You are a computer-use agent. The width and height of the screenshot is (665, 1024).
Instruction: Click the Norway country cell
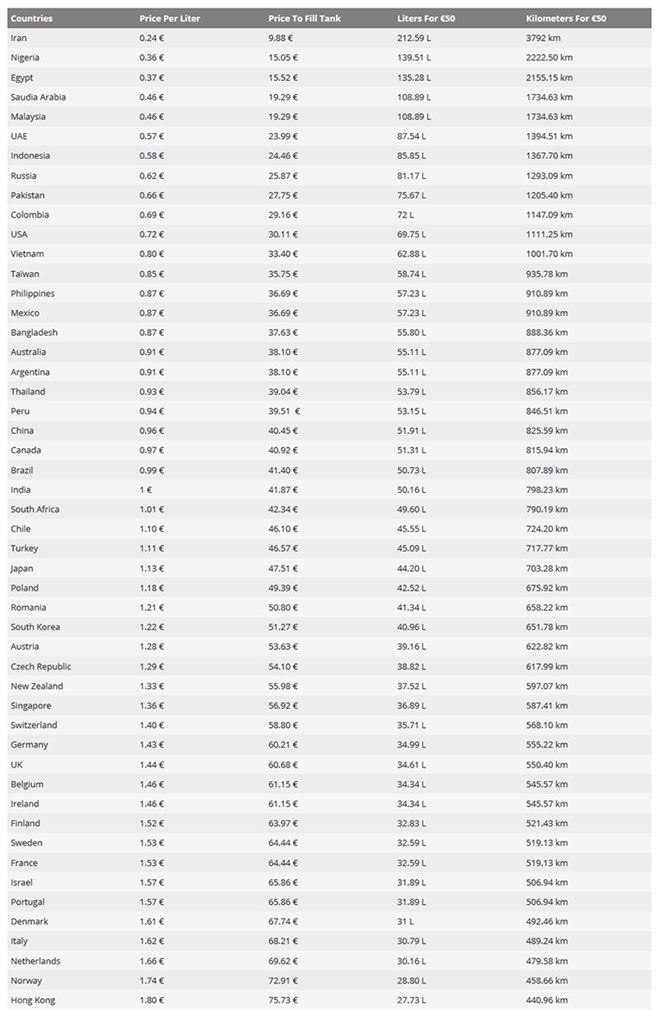point(27,980)
